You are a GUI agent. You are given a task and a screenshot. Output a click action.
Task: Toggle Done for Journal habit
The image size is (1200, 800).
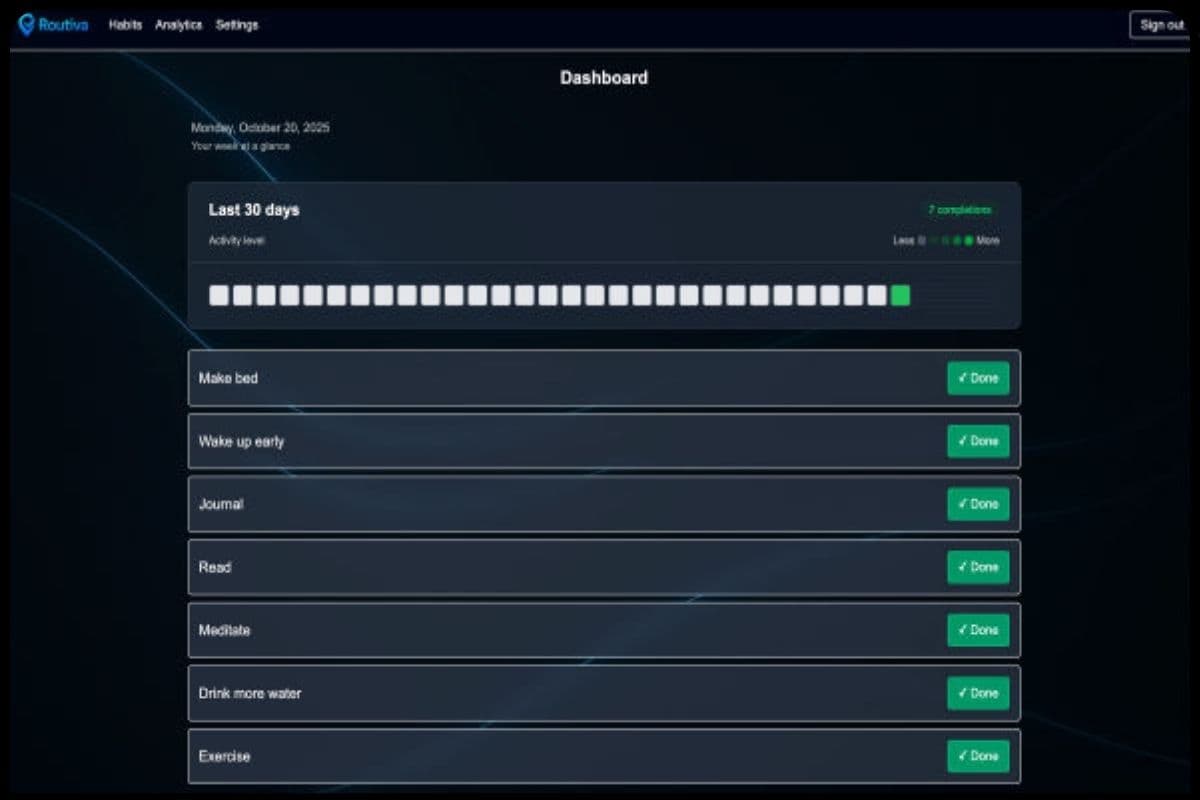[x=978, y=504]
